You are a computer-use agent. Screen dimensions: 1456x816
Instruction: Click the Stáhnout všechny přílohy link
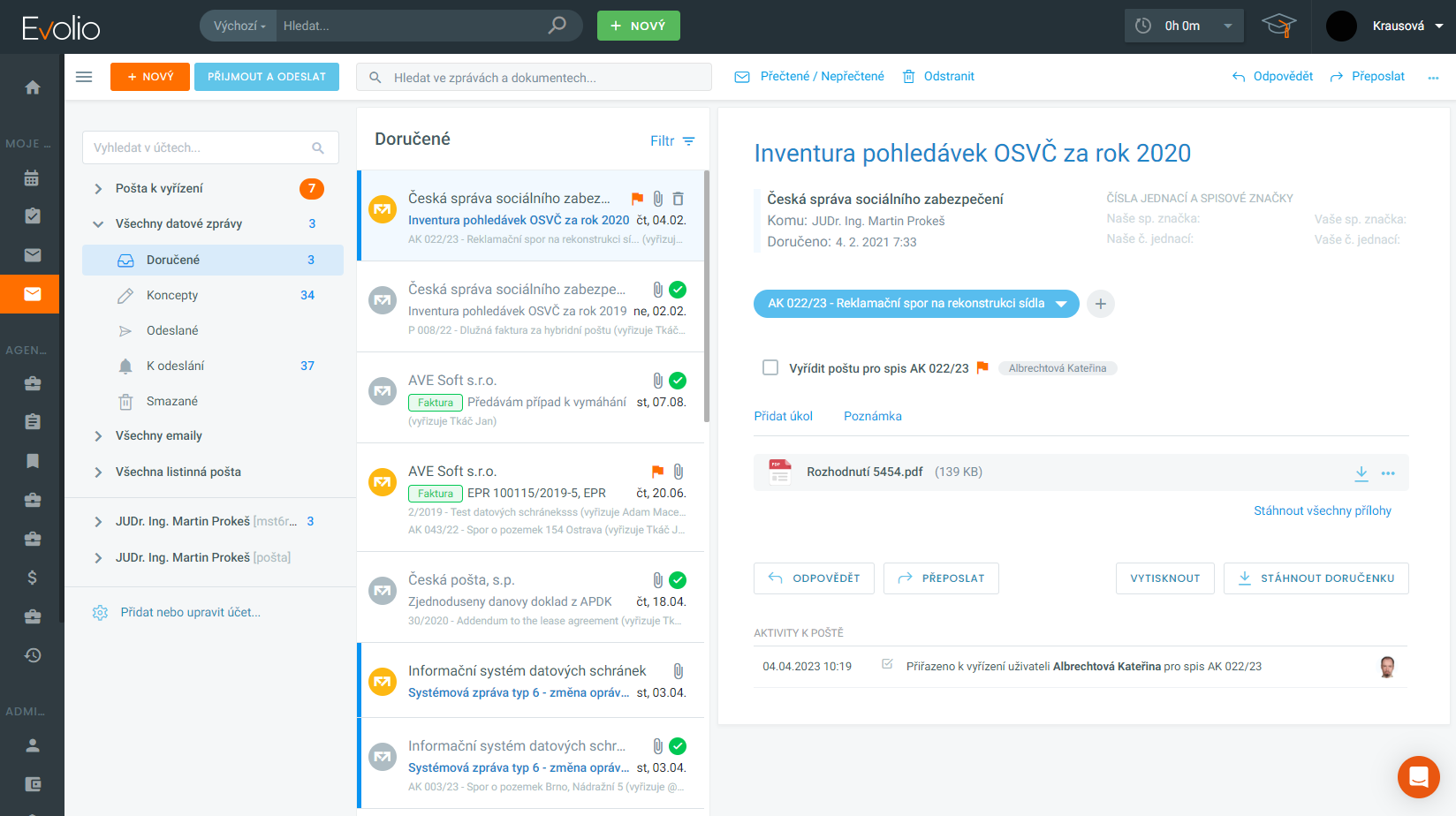click(x=1322, y=510)
